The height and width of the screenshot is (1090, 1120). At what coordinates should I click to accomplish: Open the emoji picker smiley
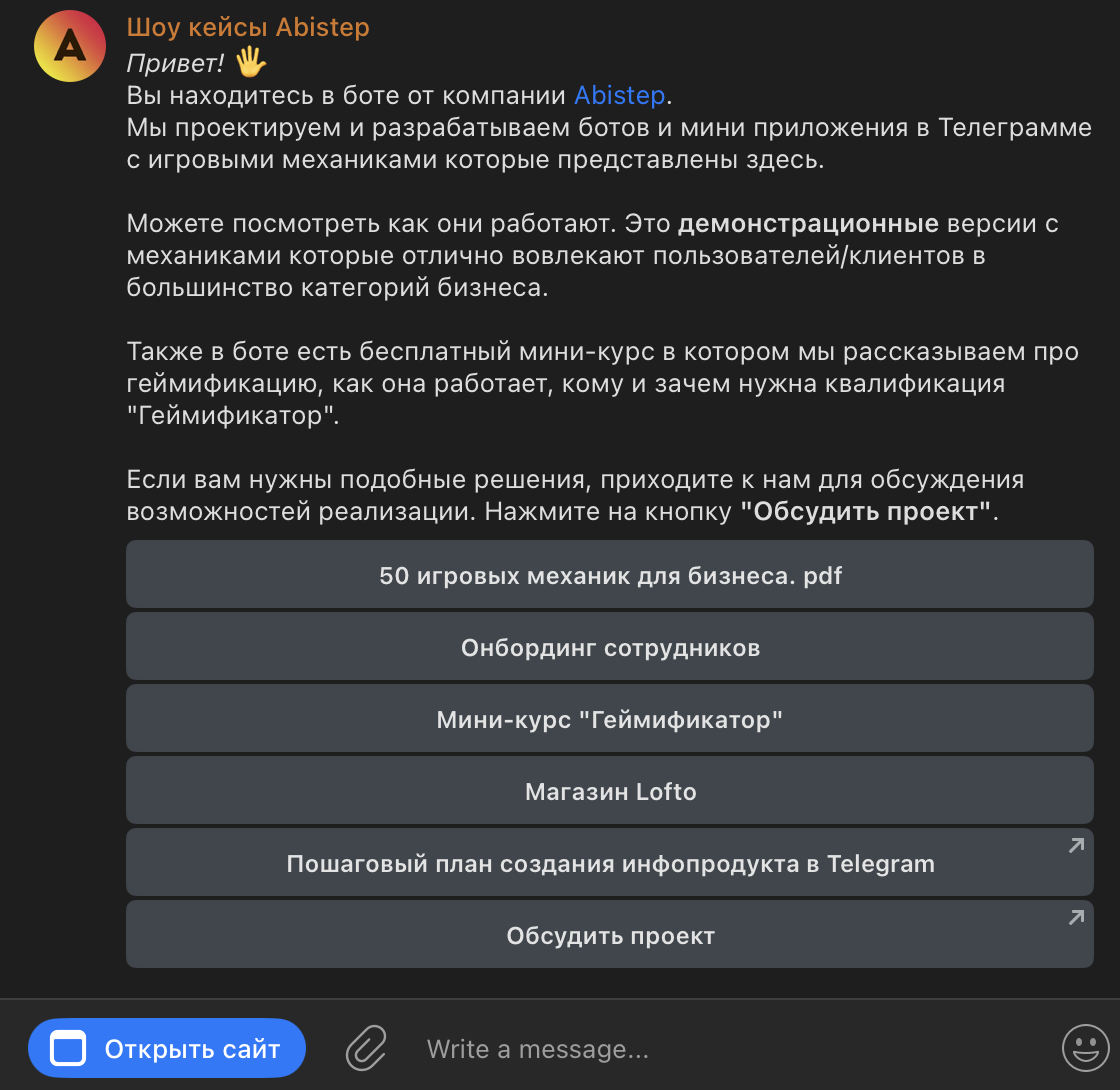[x=1085, y=1048]
